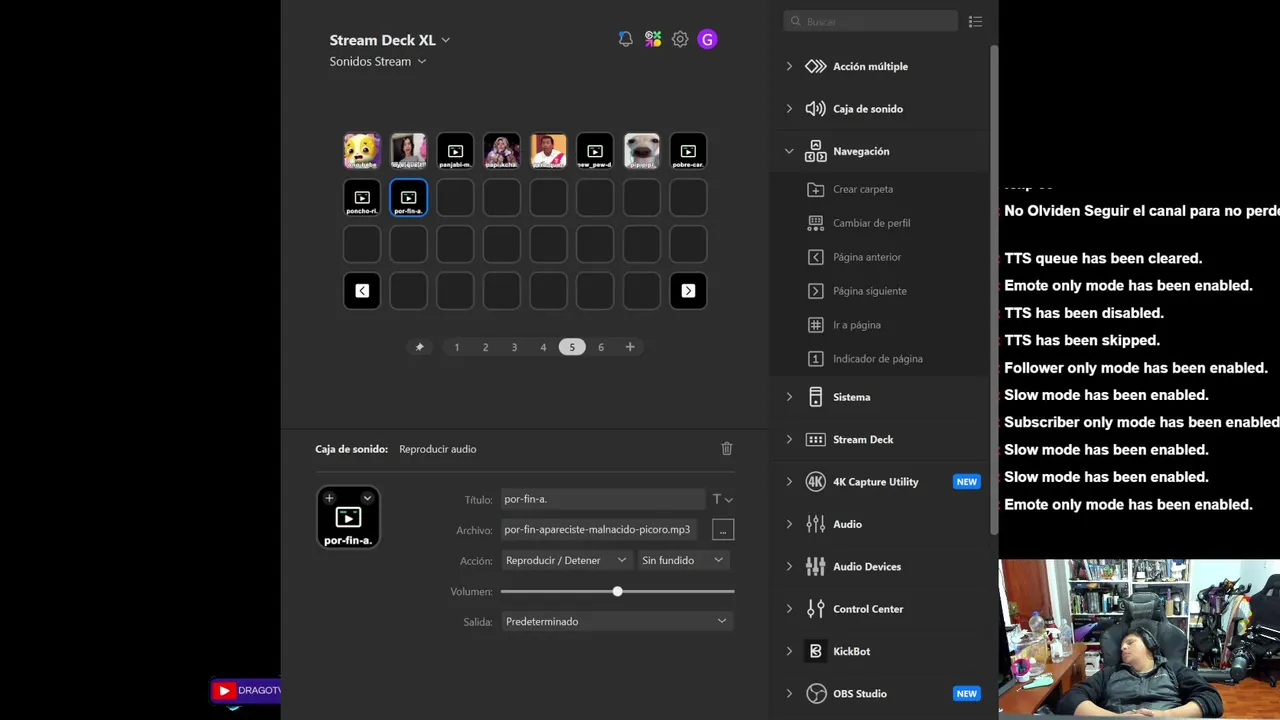This screenshot has height=720, width=1280.
Task: Click the pew_pew-d sound key
Action: [595, 151]
